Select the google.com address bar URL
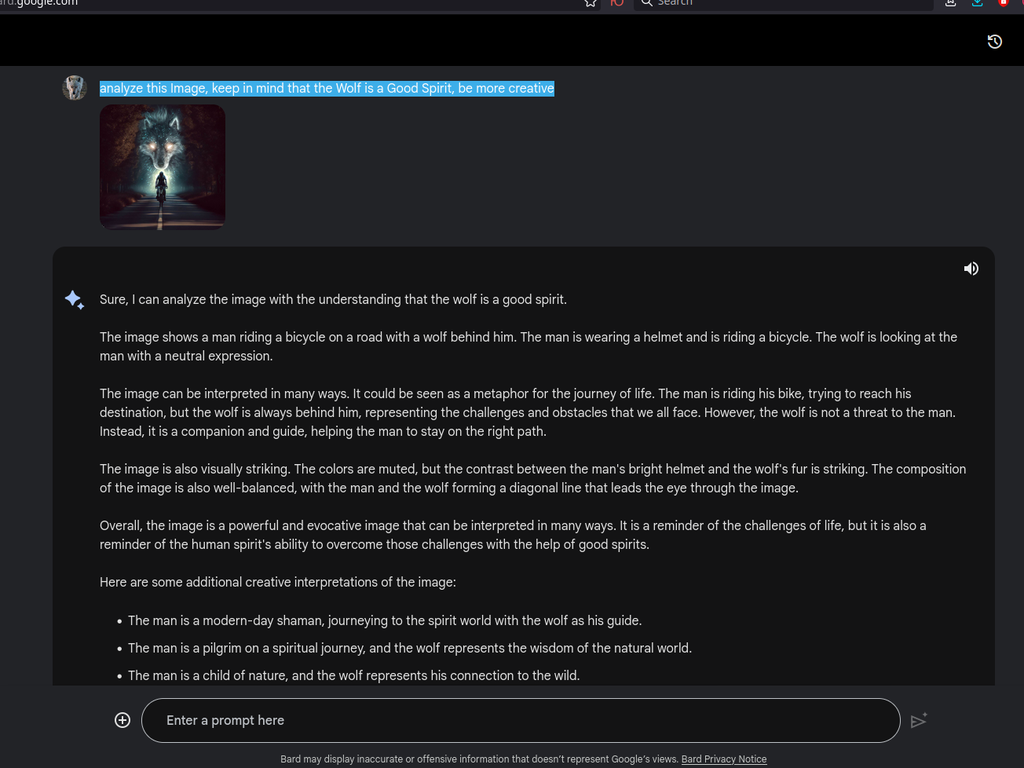The height and width of the screenshot is (768, 1024). [39, 3]
